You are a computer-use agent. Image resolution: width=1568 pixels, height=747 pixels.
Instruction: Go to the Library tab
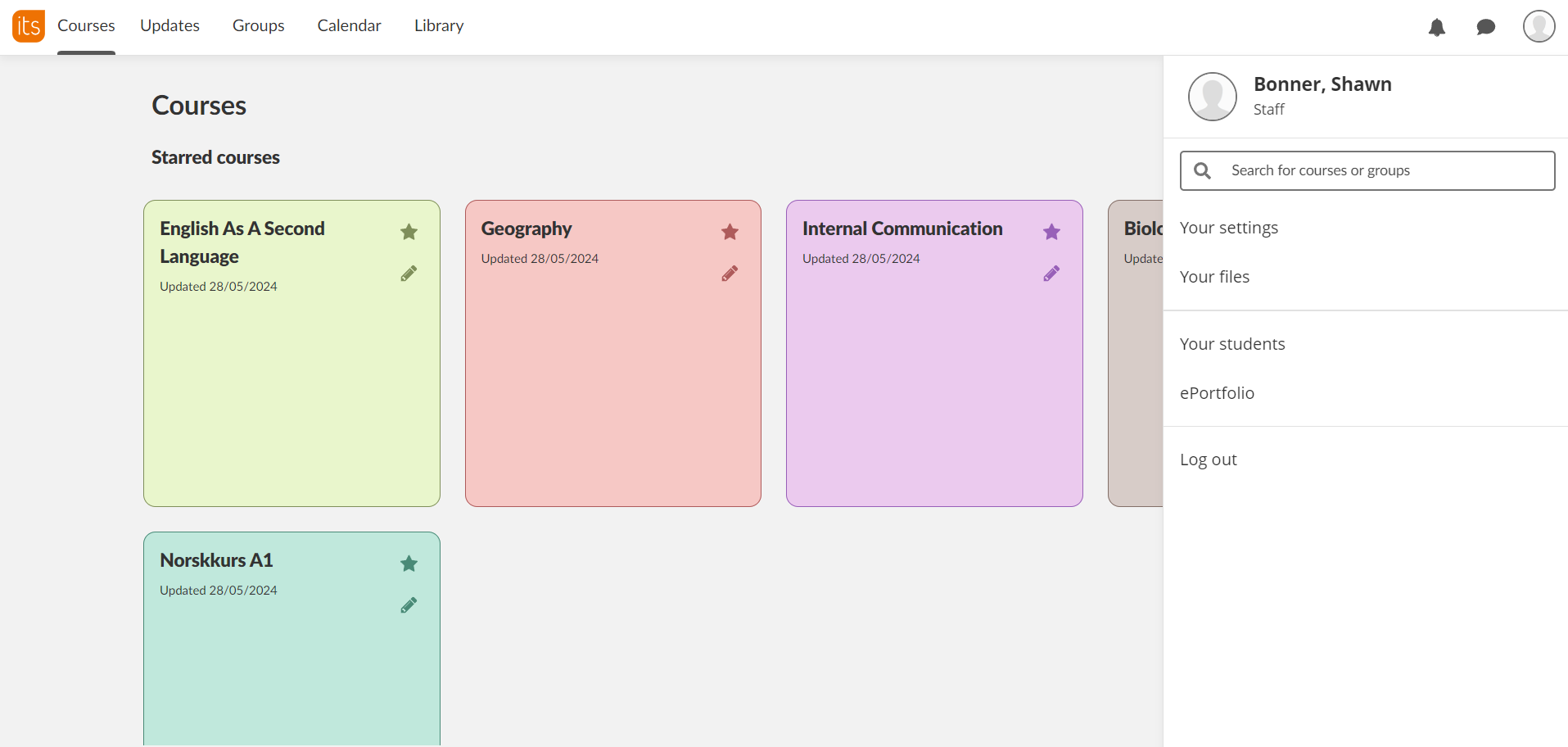(x=439, y=26)
